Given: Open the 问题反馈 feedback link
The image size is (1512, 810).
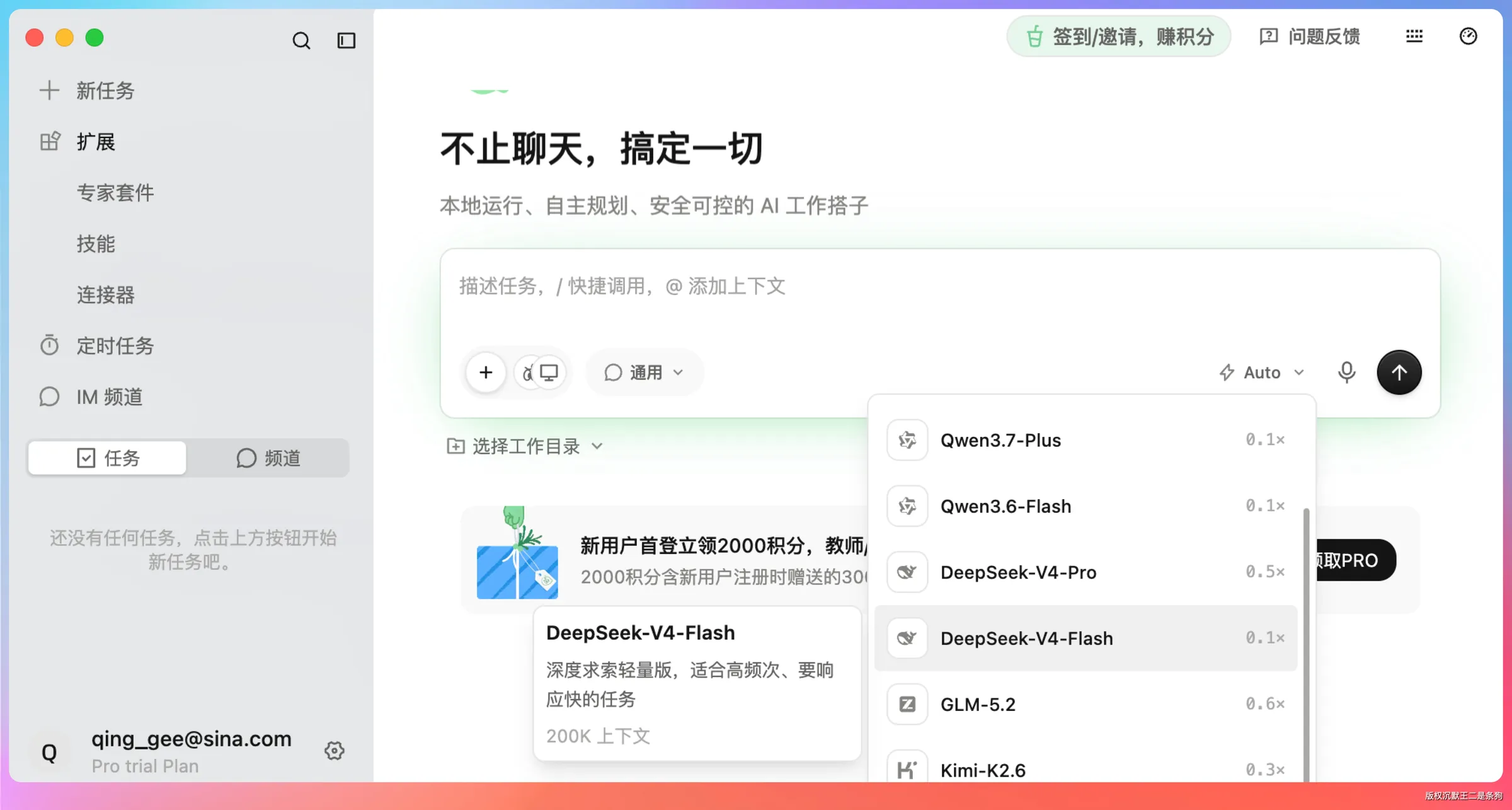Looking at the screenshot, I should tap(1310, 37).
